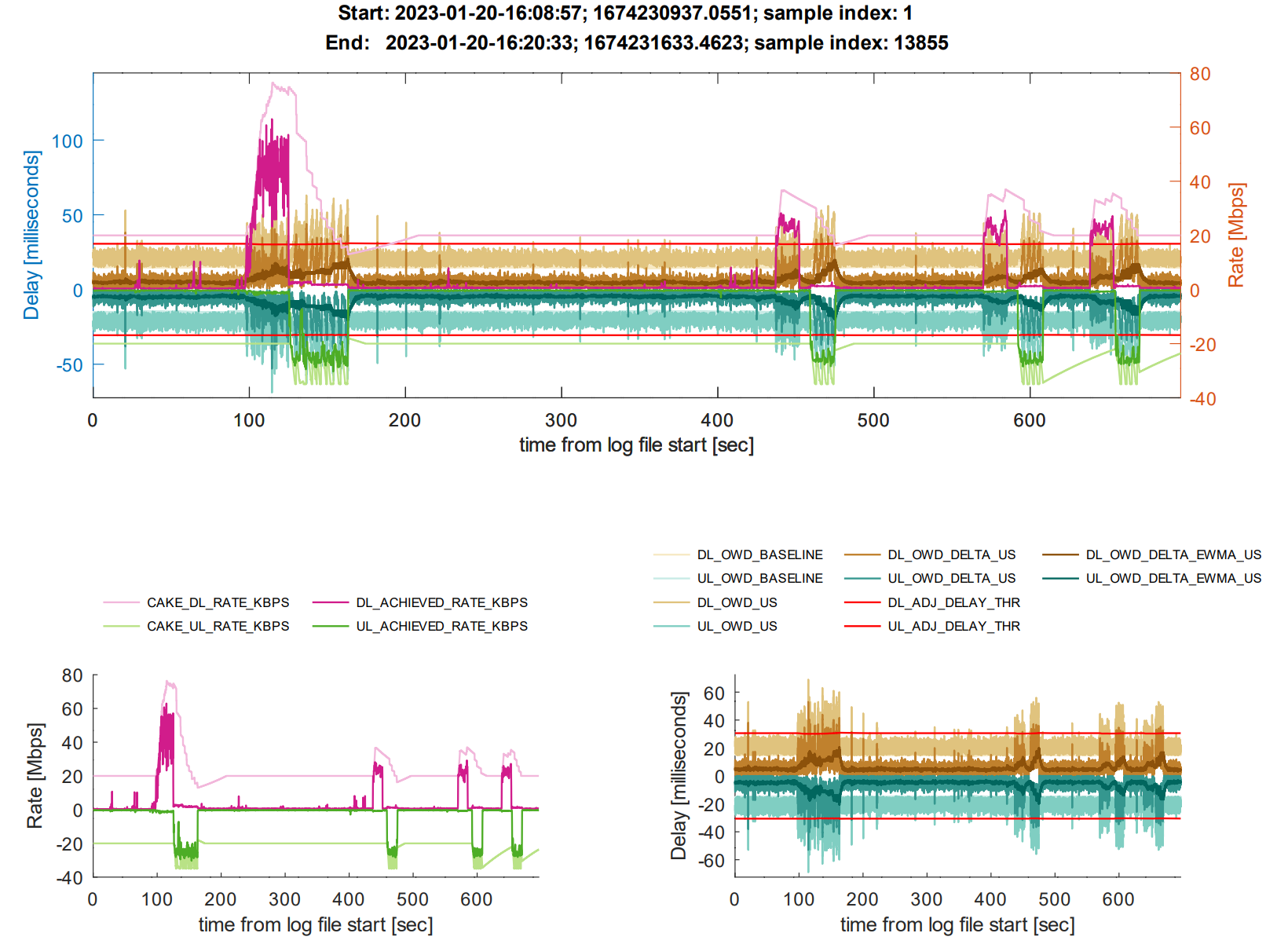Click the orange 80 tick on the top rate axis
This screenshot has height=944, width=1288.
[x=1200, y=74]
